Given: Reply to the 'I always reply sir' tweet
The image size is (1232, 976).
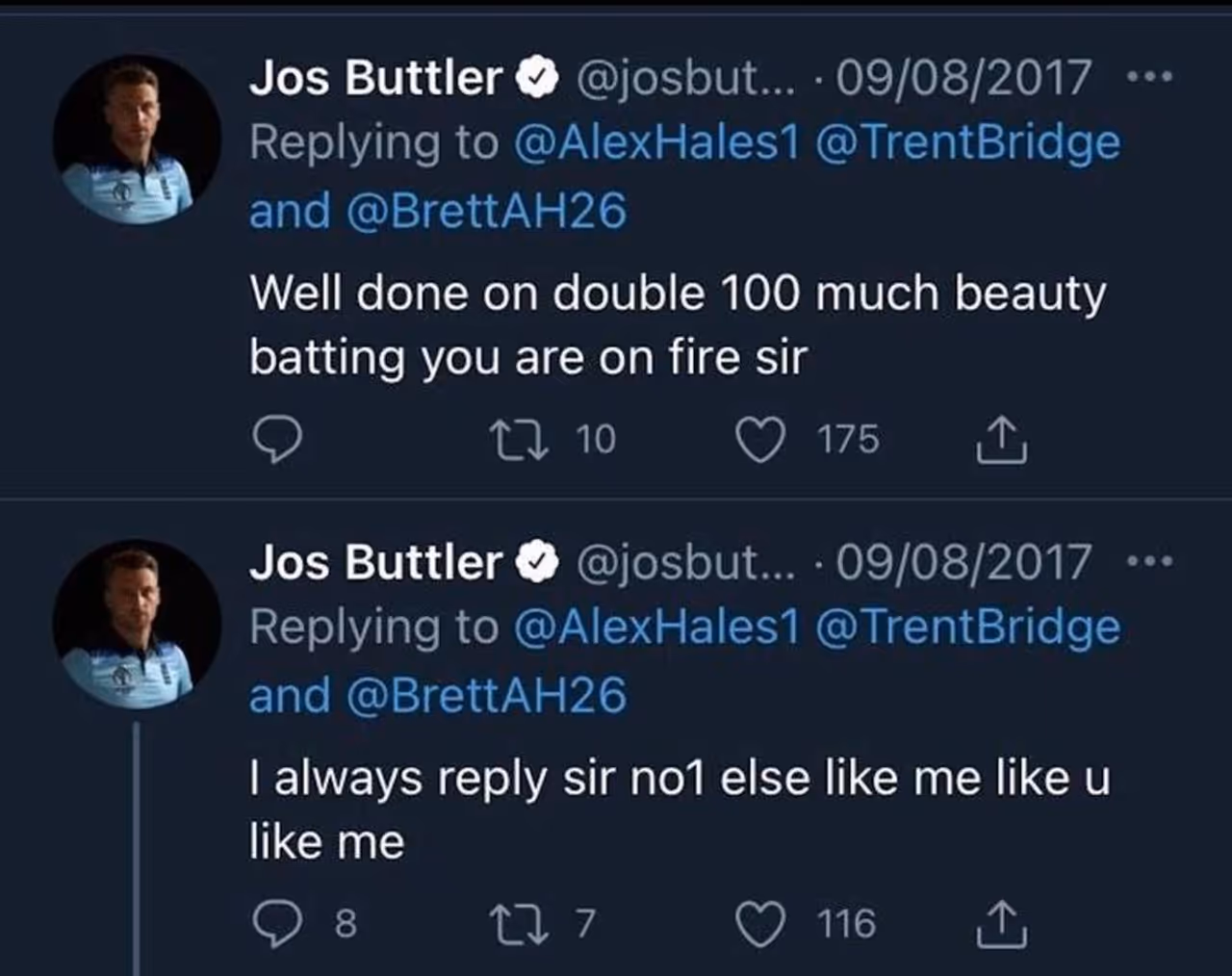Looking at the screenshot, I should (277, 924).
